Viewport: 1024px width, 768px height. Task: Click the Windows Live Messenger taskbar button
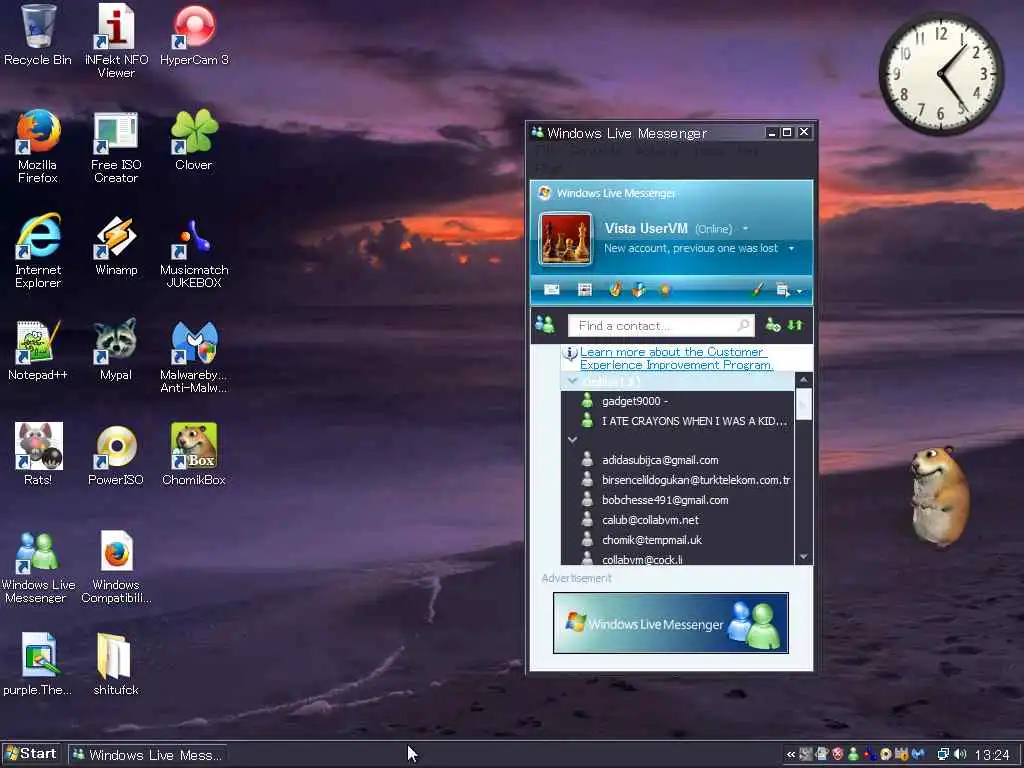pyautogui.click(x=148, y=755)
